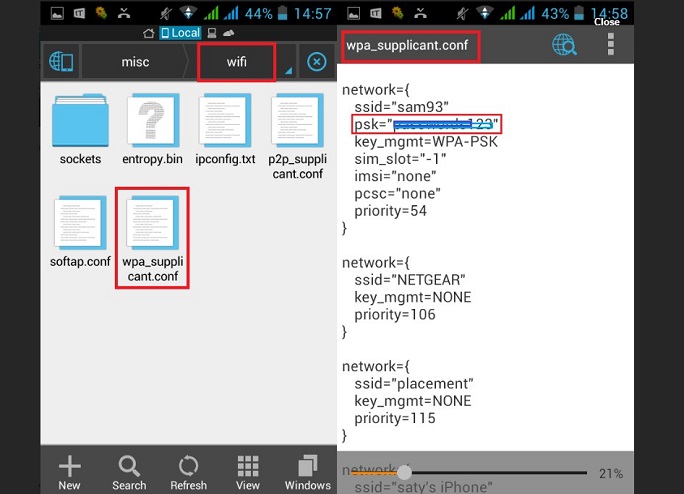
Task: Open p2p_supplicant.conf file
Action: tap(296, 127)
